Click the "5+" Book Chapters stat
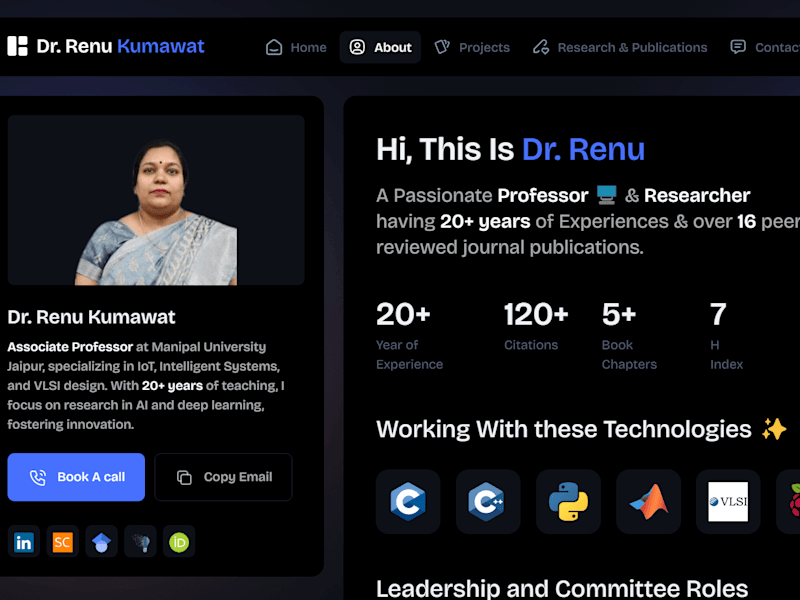The width and height of the screenshot is (800, 600). [618, 314]
